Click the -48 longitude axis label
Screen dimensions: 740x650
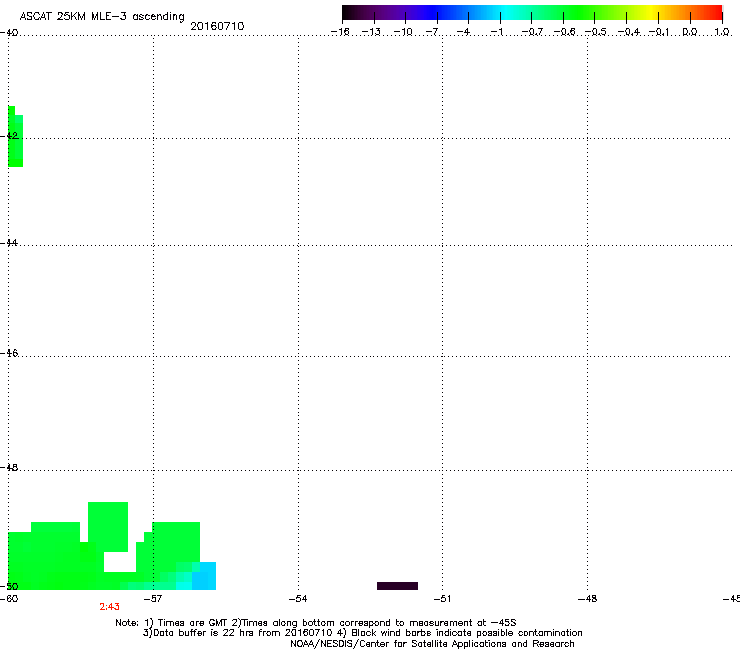click(x=587, y=599)
